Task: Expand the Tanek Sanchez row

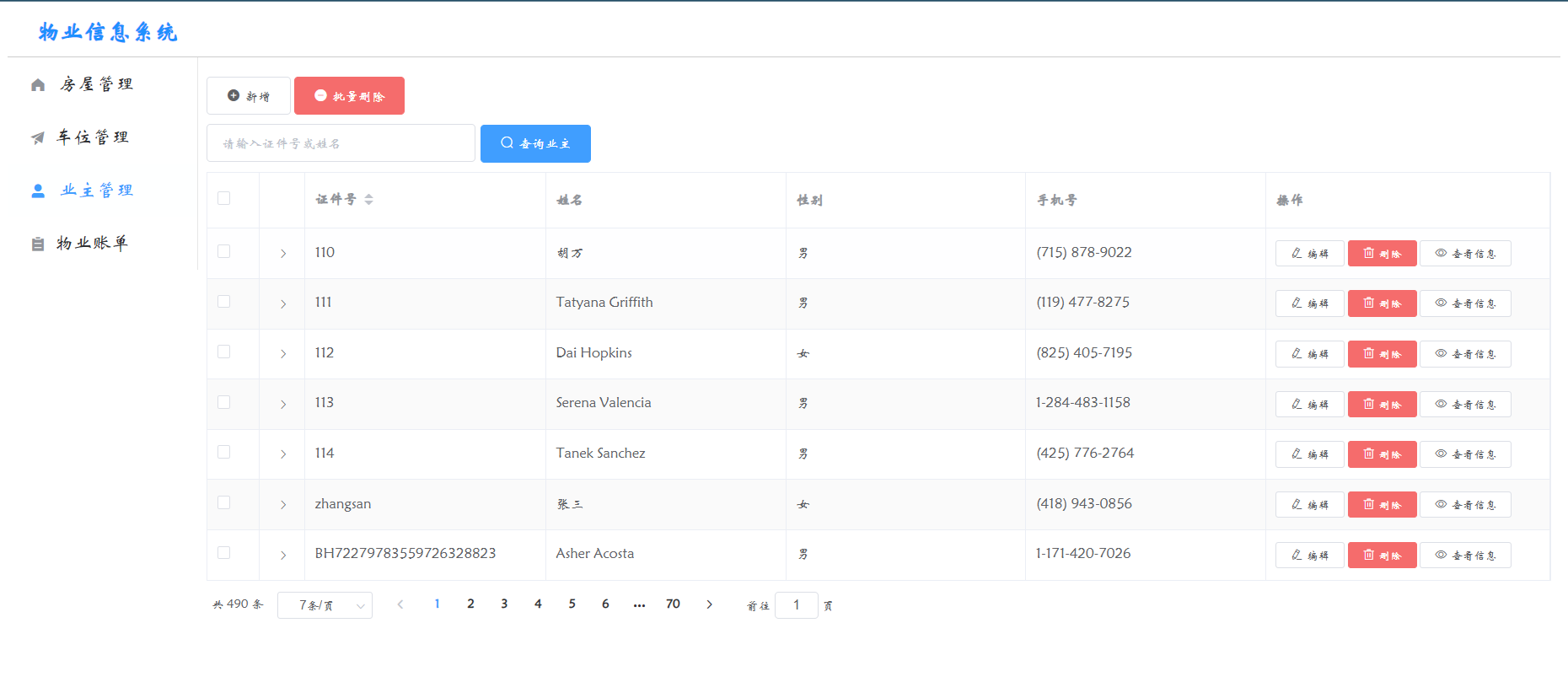Action: 283,454
